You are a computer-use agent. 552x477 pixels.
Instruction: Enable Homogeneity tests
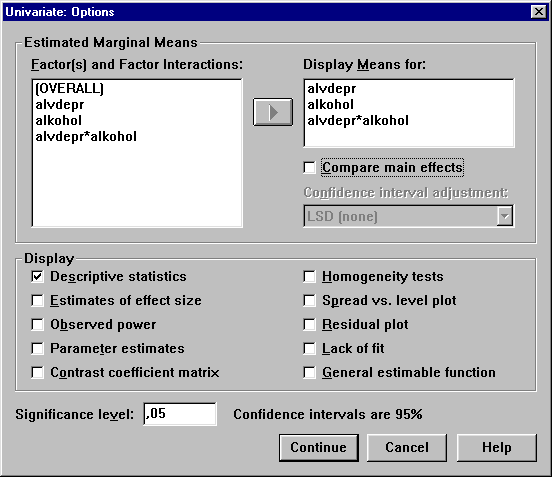pyautogui.click(x=309, y=277)
